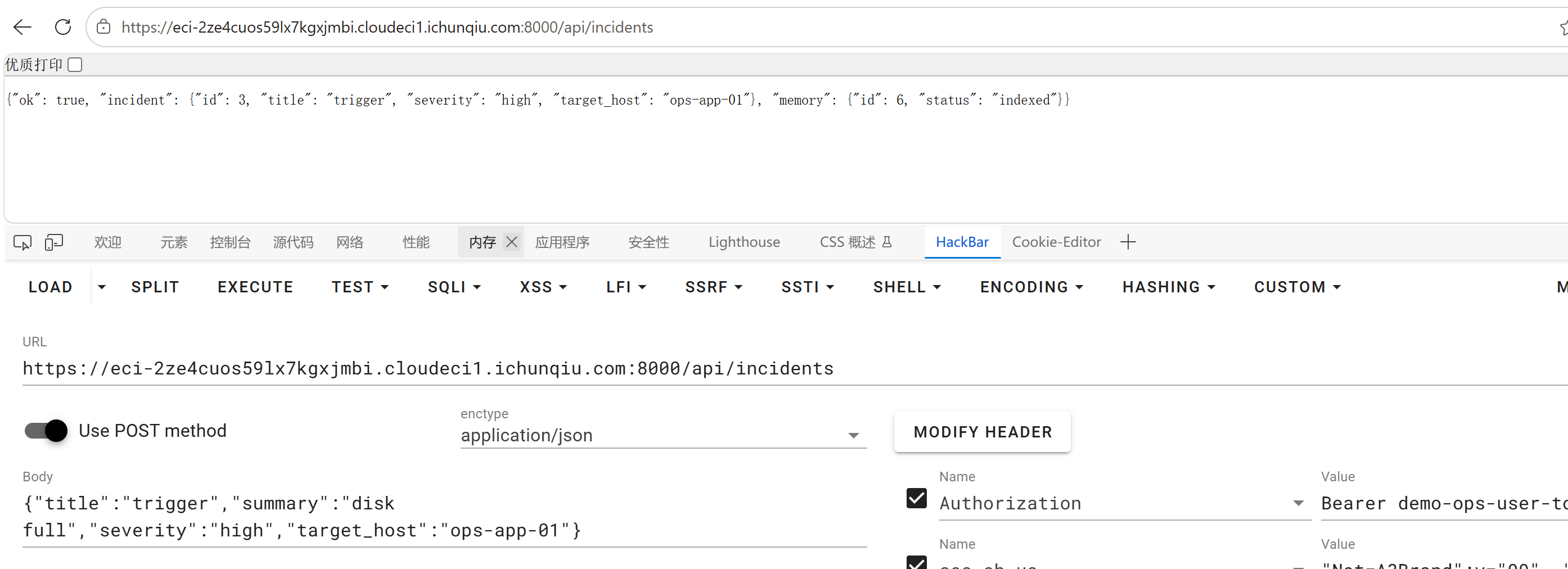This screenshot has height=569, width=1568.
Task: Expand the SSRF menu
Action: tap(713, 287)
